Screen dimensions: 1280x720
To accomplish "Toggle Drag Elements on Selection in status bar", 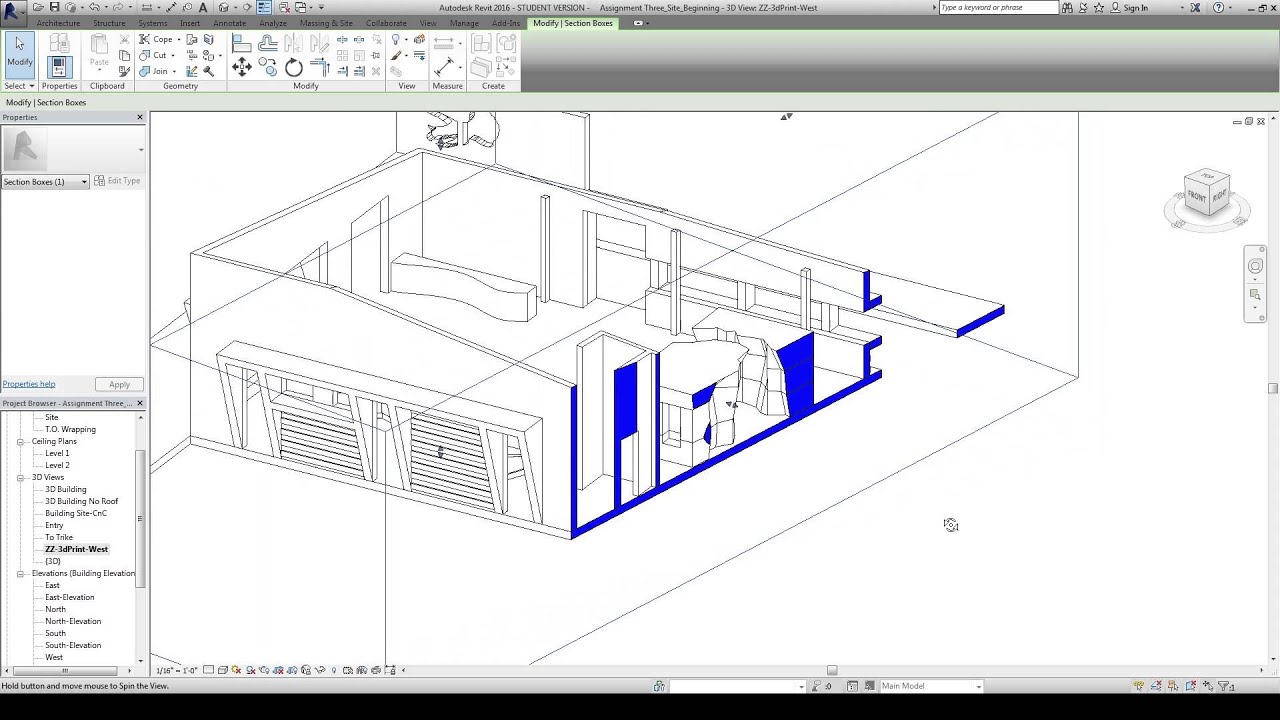I will [1206, 686].
